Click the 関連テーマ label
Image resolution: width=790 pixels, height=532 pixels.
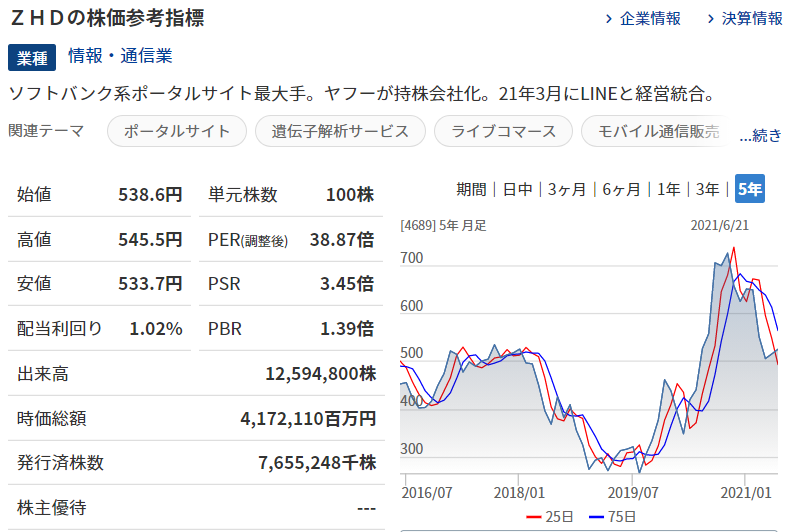pyautogui.click(x=46, y=130)
